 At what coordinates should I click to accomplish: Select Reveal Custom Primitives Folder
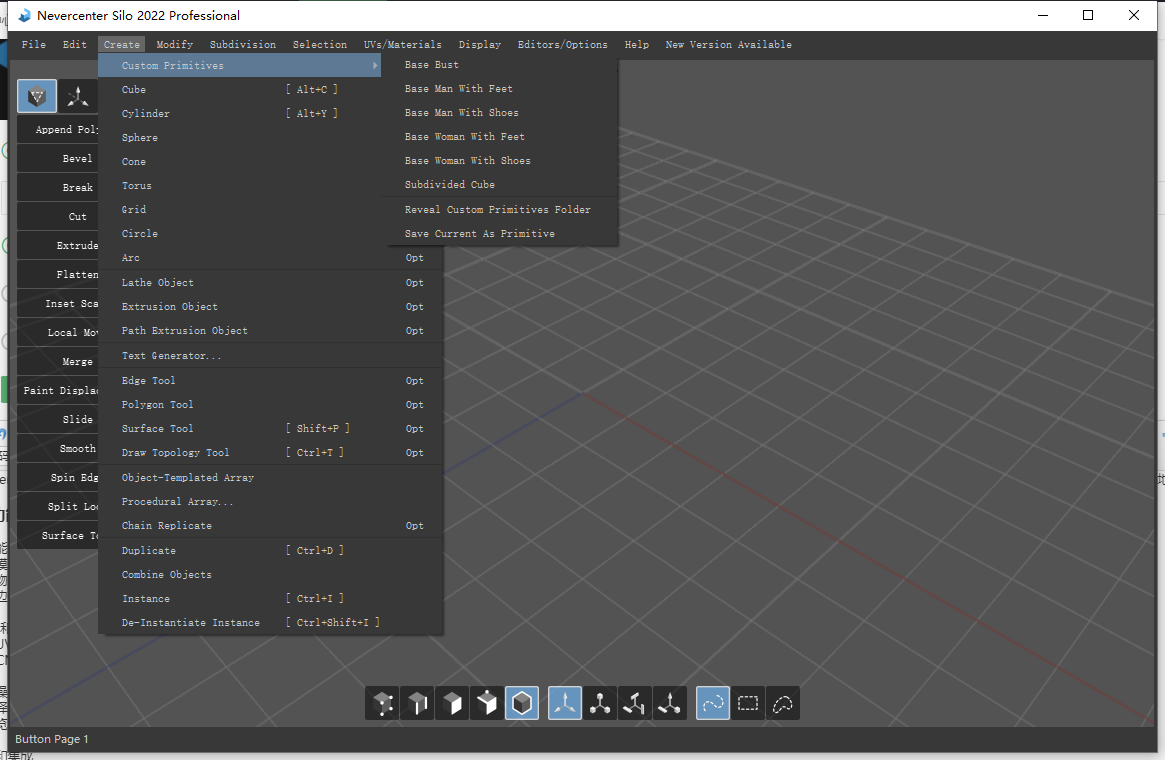[x=498, y=210]
